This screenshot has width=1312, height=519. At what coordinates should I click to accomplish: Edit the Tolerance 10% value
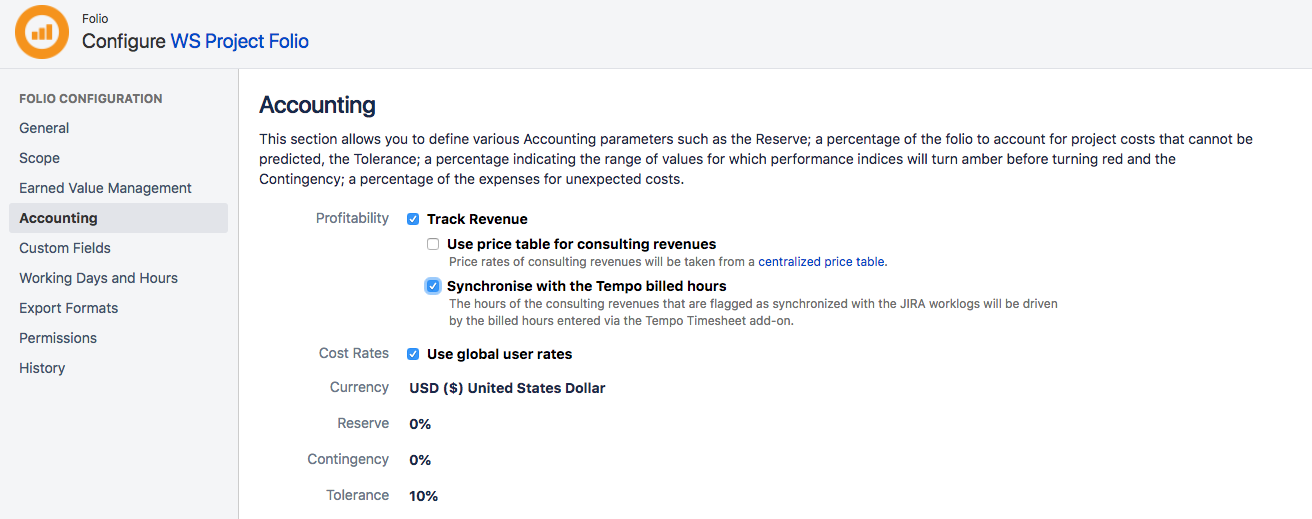pyautogui.click(x=423, y=496)
